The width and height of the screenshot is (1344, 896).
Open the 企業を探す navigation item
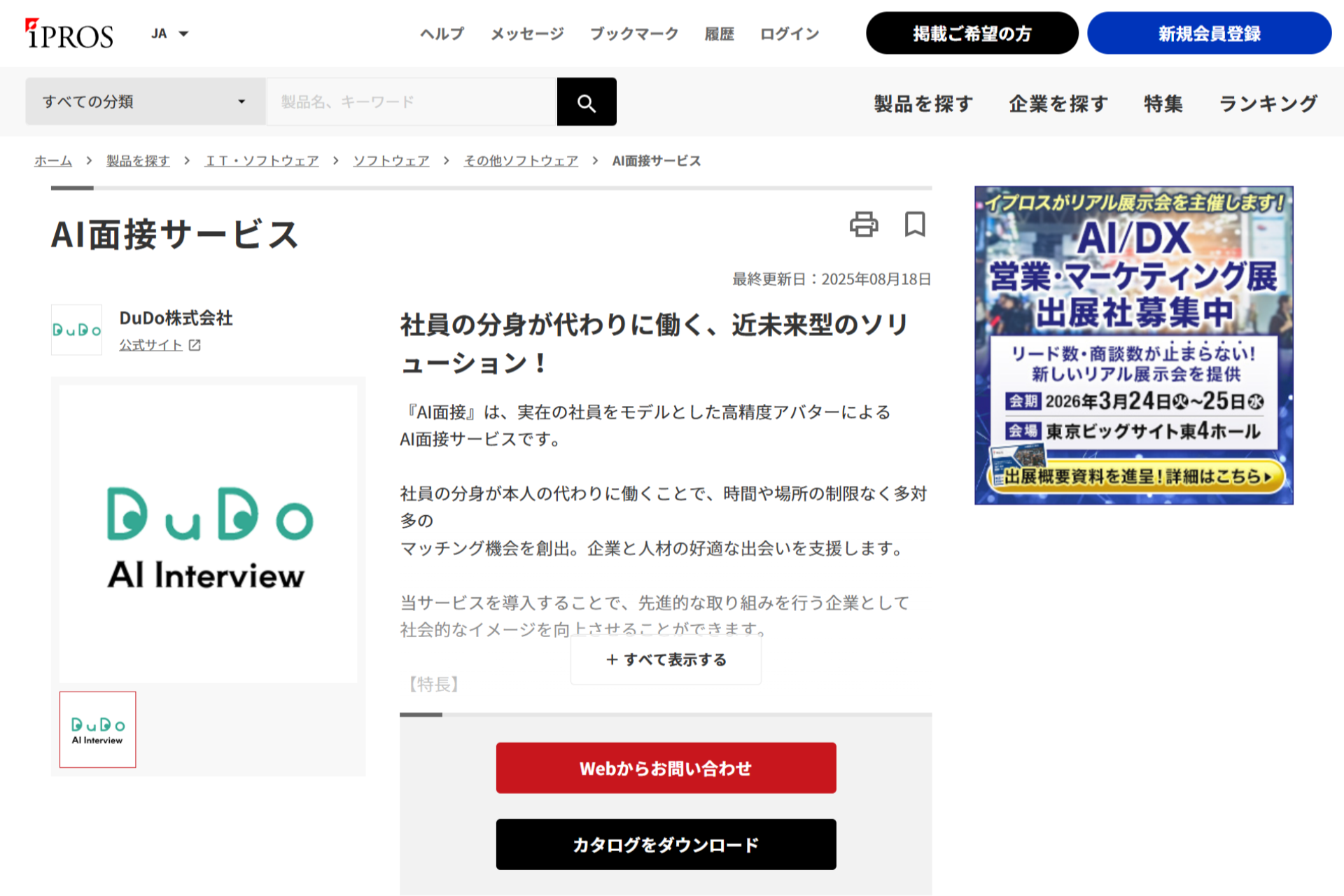point(1058,104)
